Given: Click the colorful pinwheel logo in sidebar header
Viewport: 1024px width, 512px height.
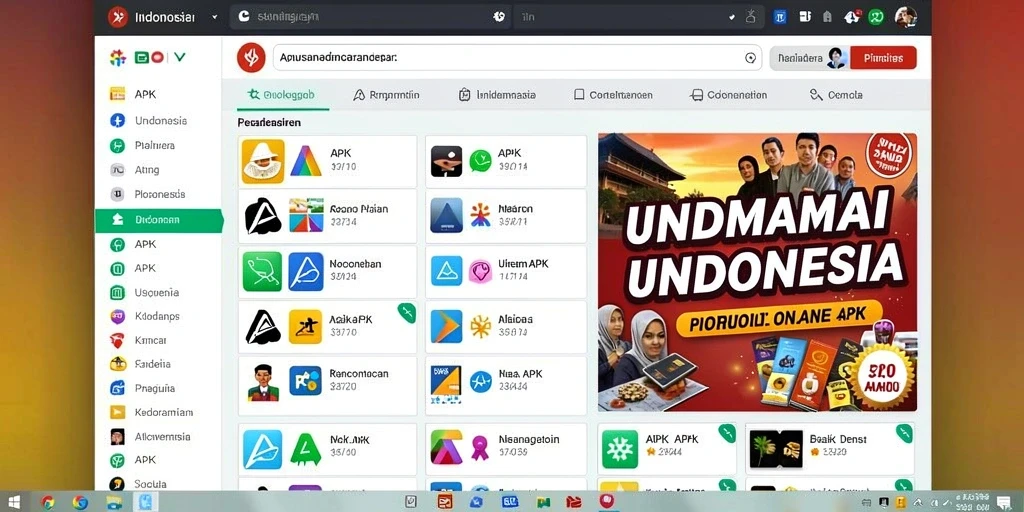Looking at the screenshot, I should [118, 57].
